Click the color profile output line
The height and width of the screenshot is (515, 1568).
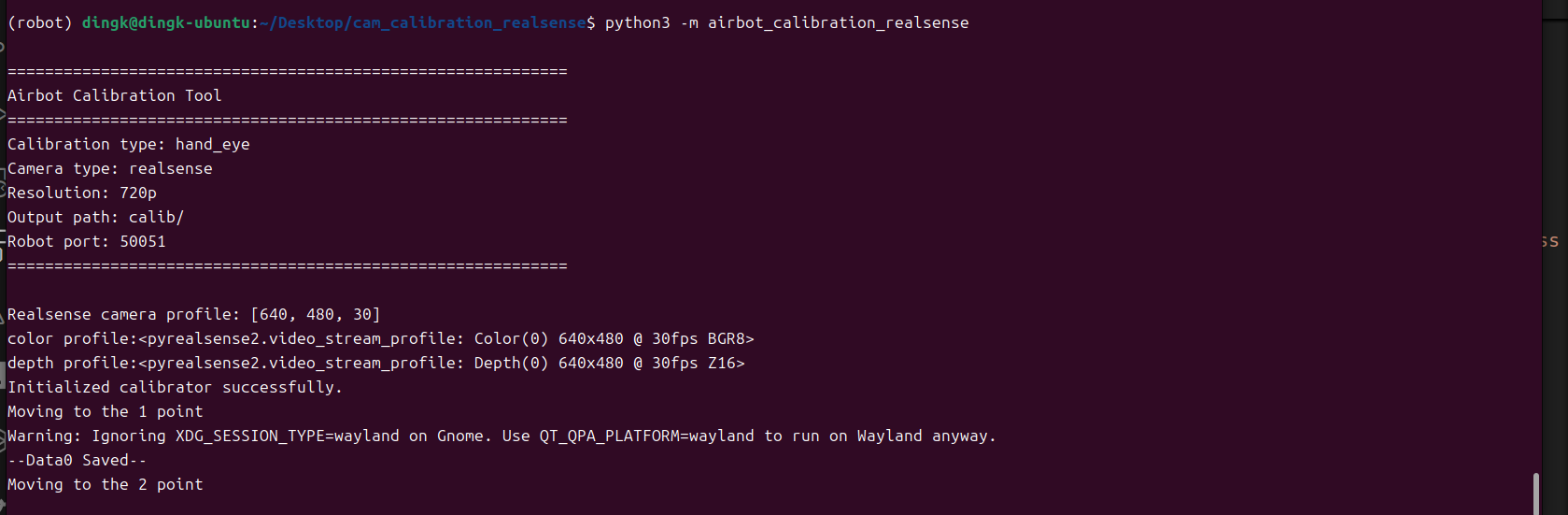coord(380,338)
